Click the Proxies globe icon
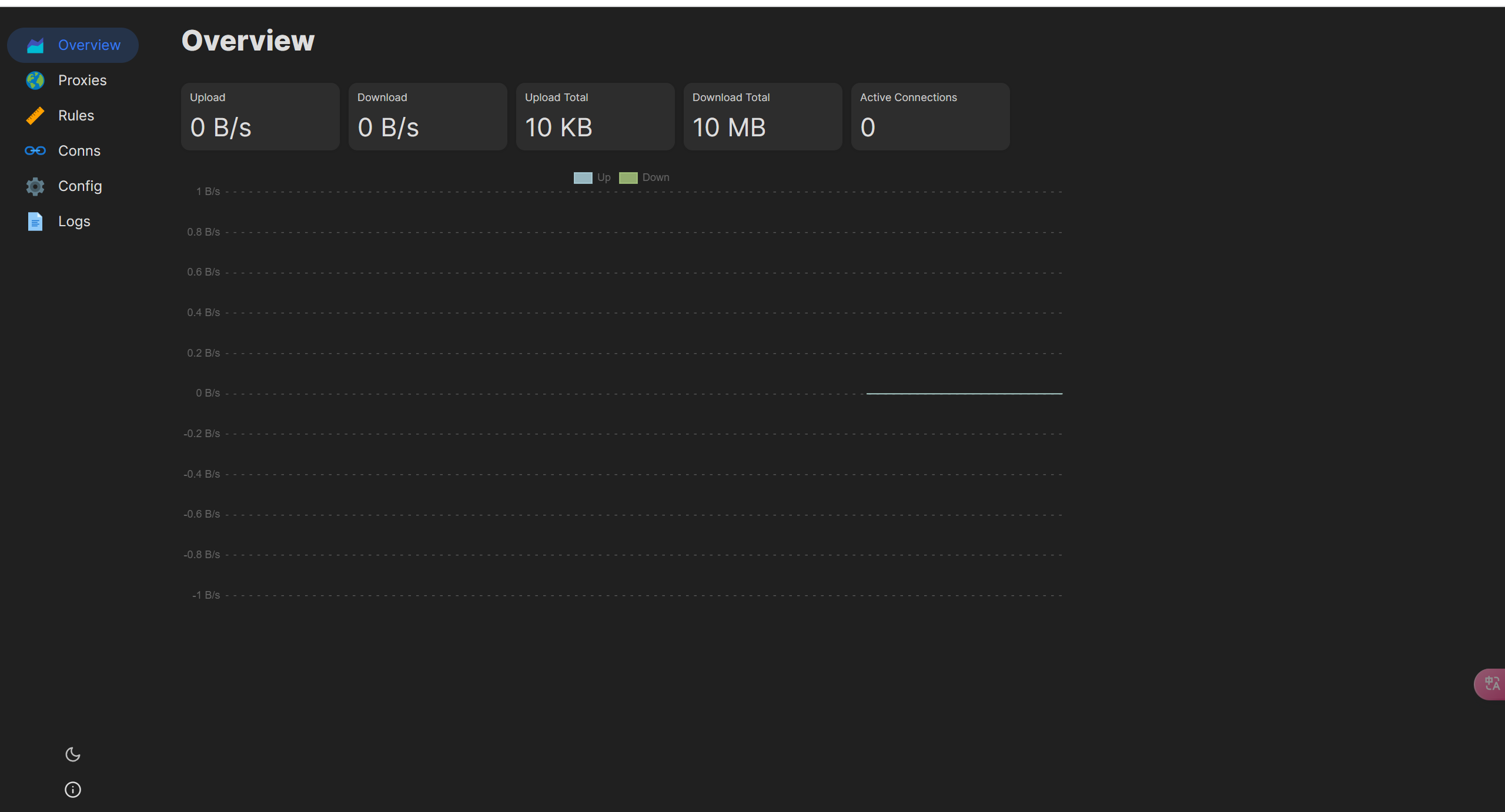Image resolution: width=1505 pixels, height=812 pixels. click(35, 80)
